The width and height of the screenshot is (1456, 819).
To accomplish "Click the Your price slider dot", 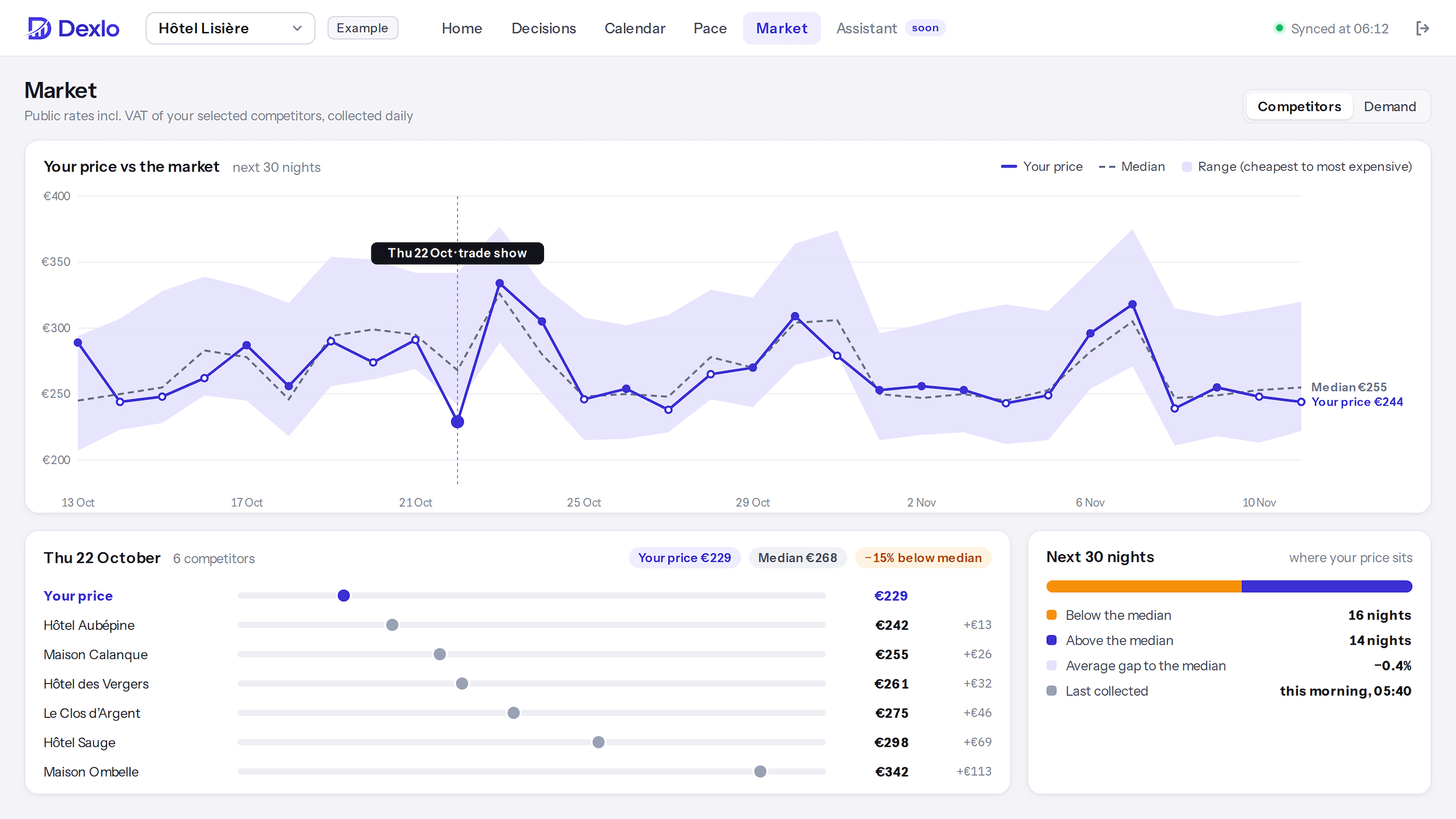I will (x=344, y=596).
